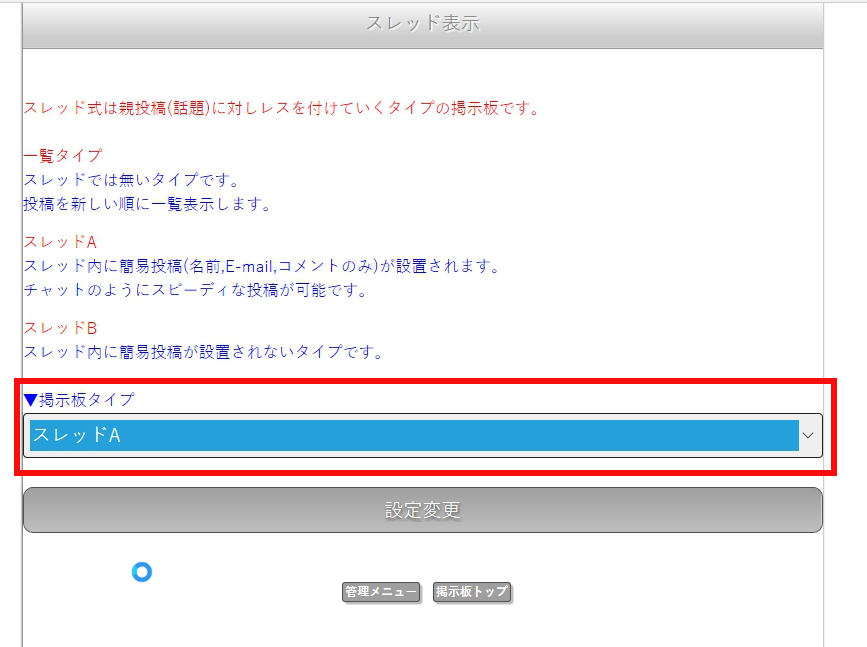
Task: Click the 設定変更 button
Action: [423, 510]
